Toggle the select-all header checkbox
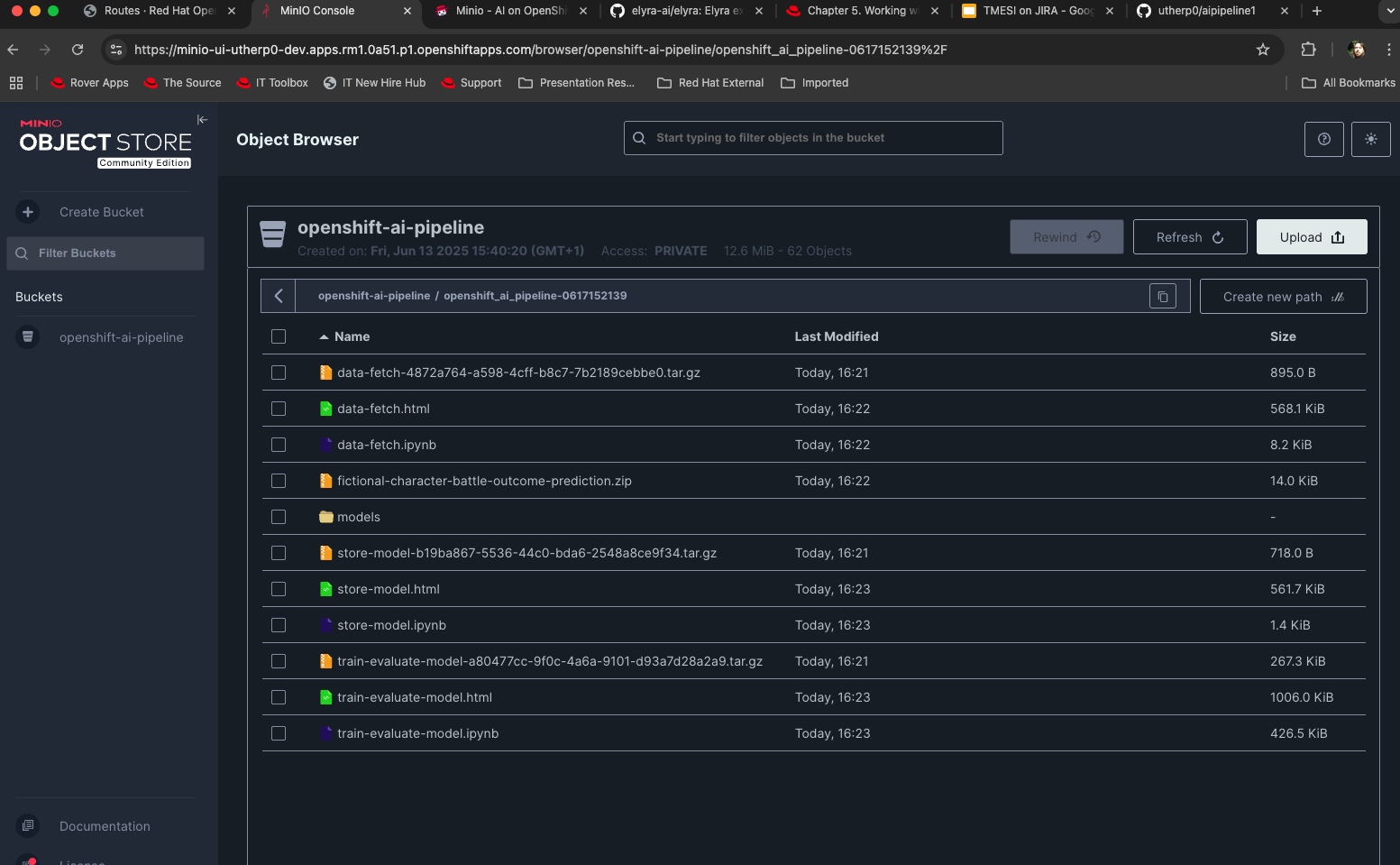The image size is (1400, 865). 279,336
